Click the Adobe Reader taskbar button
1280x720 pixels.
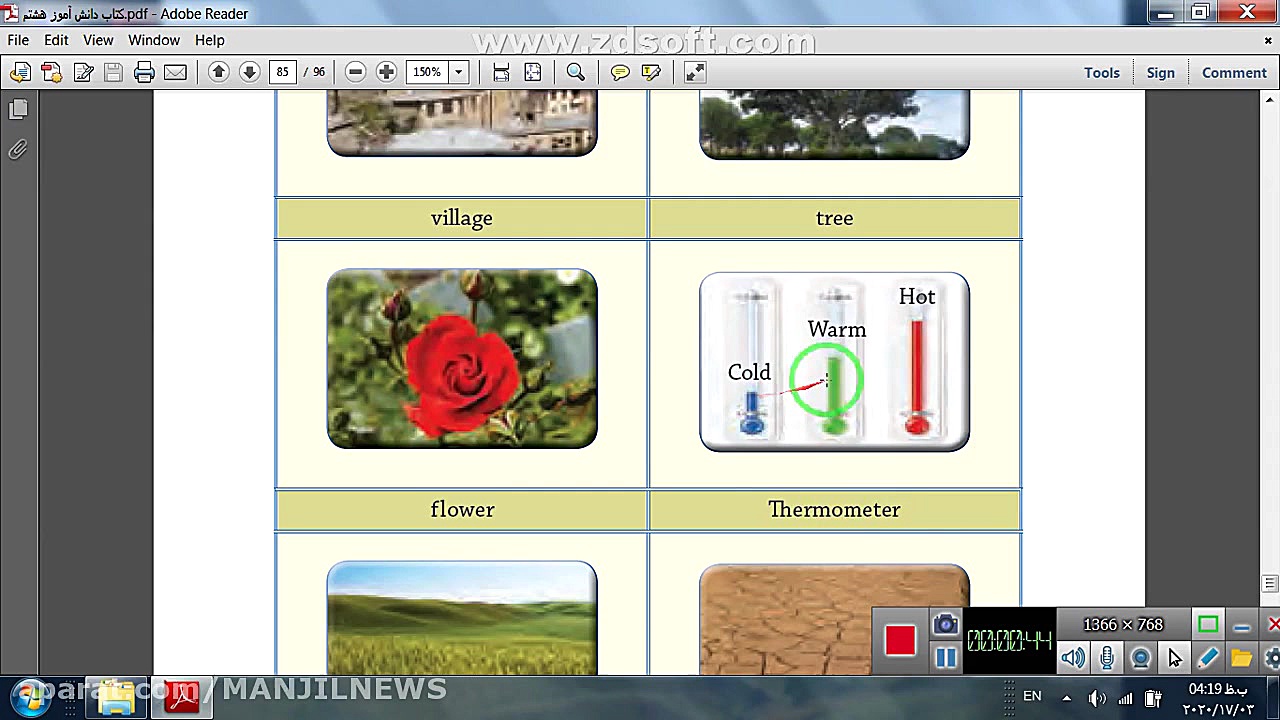(x=183, y=697)
